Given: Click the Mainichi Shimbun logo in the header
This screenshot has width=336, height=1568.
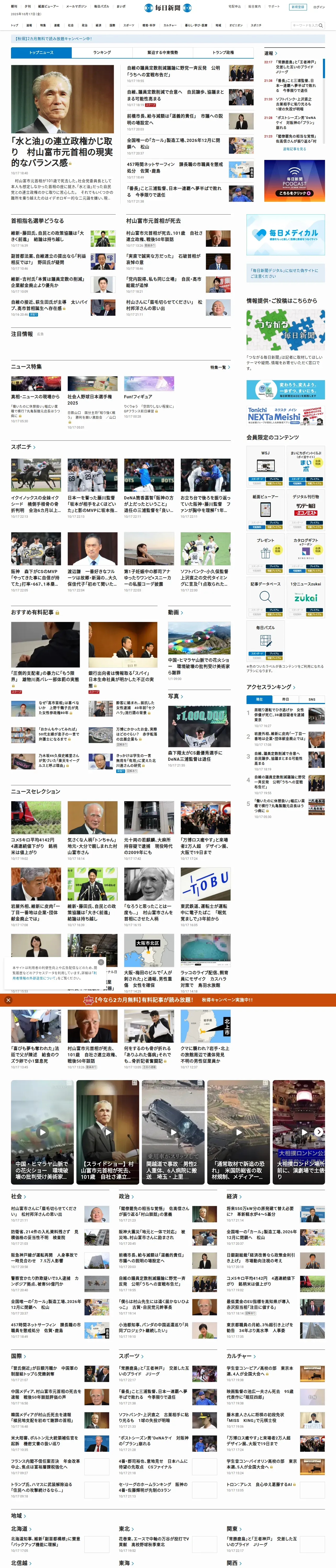Looking at the screenshot, I should 168,8.
